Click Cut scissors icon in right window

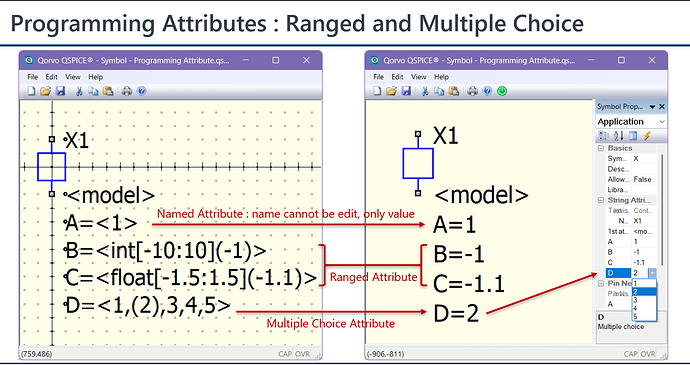coord(425,91)
